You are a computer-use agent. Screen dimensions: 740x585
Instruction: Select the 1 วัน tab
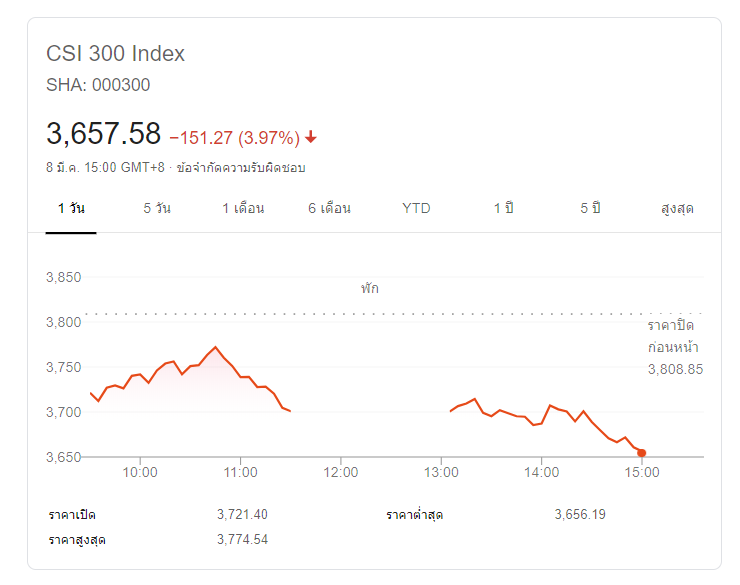70,208
